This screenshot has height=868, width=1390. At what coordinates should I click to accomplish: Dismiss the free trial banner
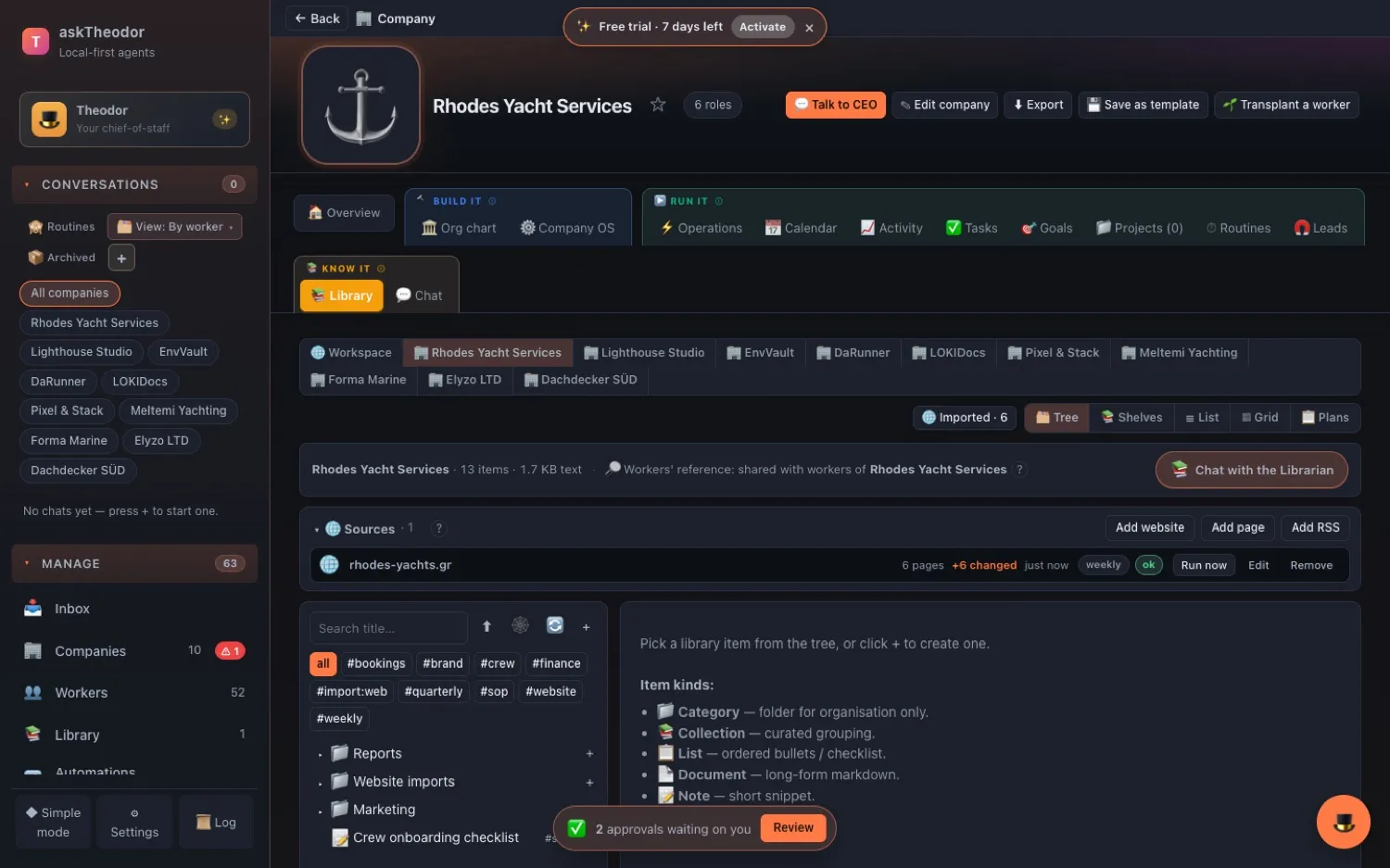[809, 28]
